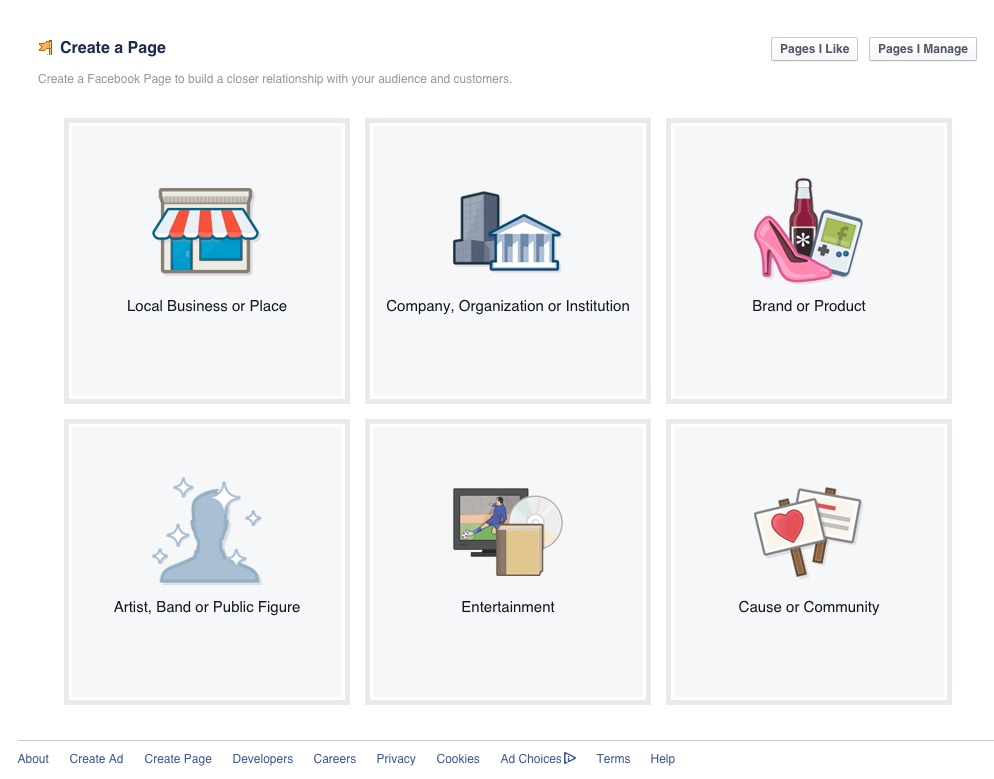Click the Artist, Band or Public Figure silhouette icon

click(206, 528)
